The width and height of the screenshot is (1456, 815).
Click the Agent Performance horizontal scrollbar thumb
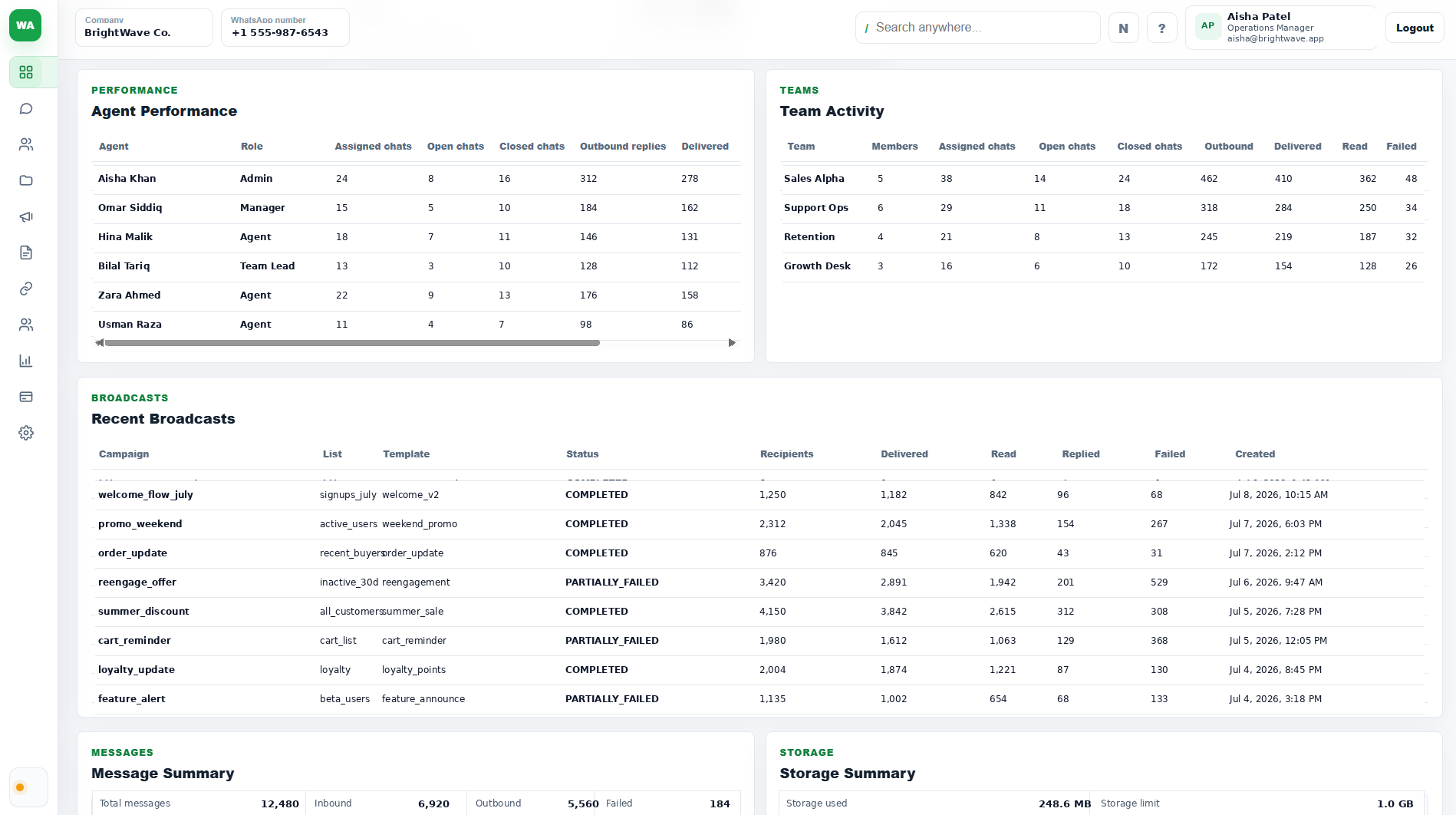[352, 343]
